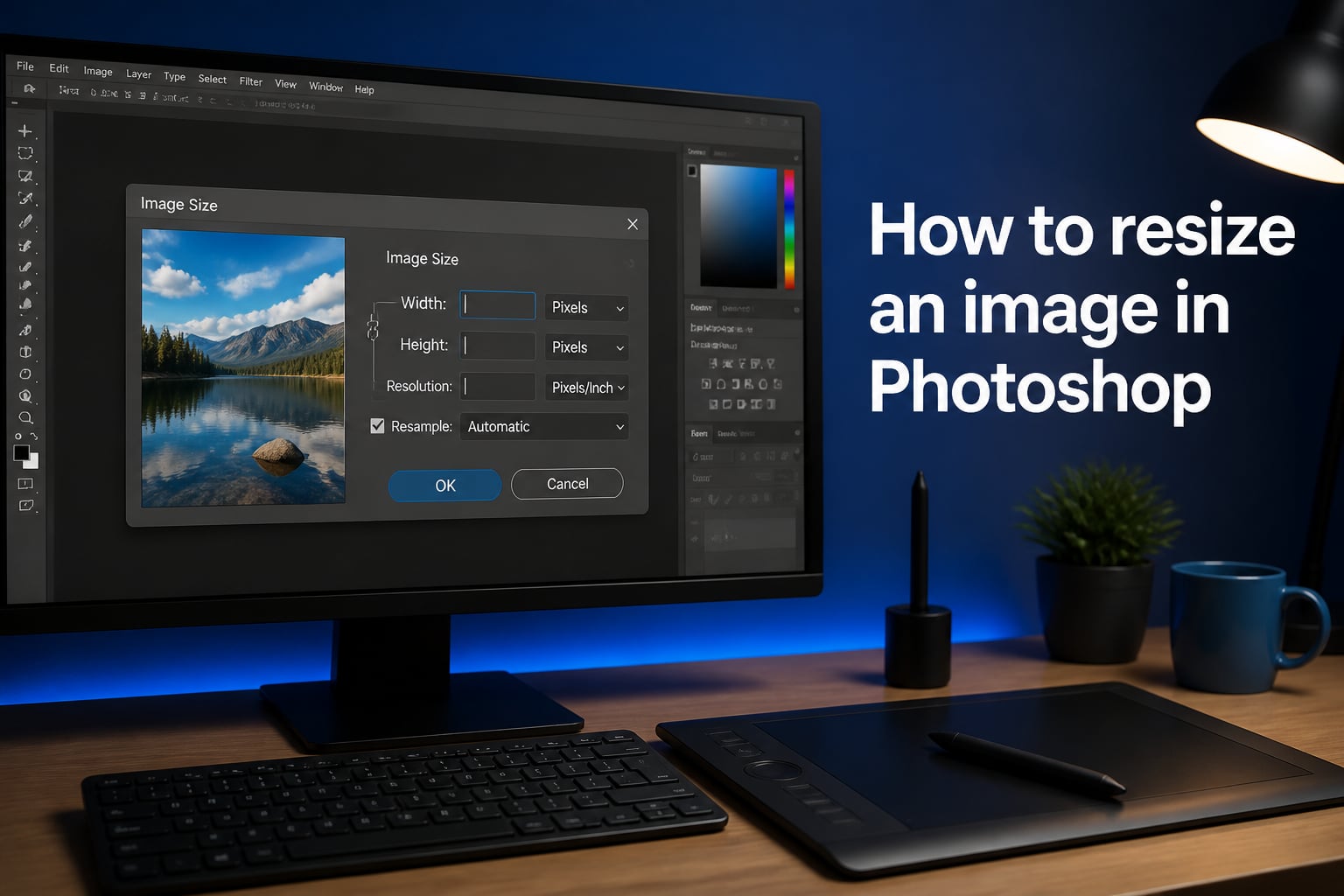Click the rainbow hue slider strip

coord(789,229)
